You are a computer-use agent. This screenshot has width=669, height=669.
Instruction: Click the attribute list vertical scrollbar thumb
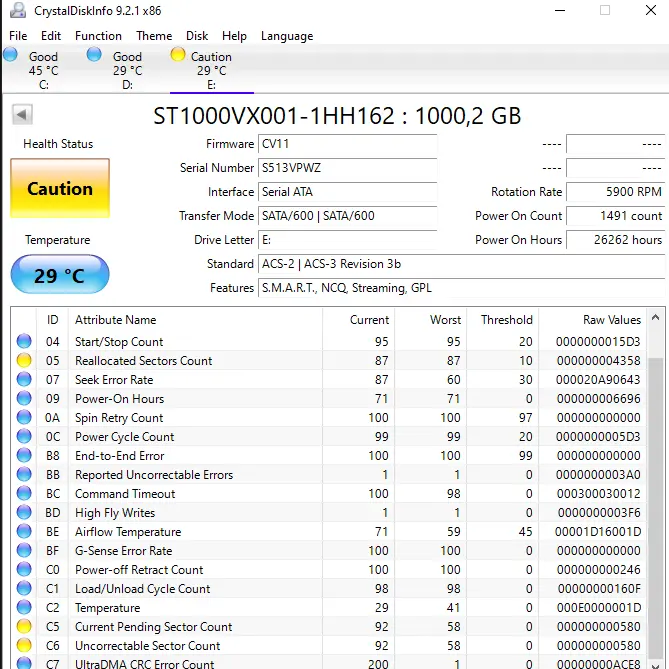[x=656, y=508]
